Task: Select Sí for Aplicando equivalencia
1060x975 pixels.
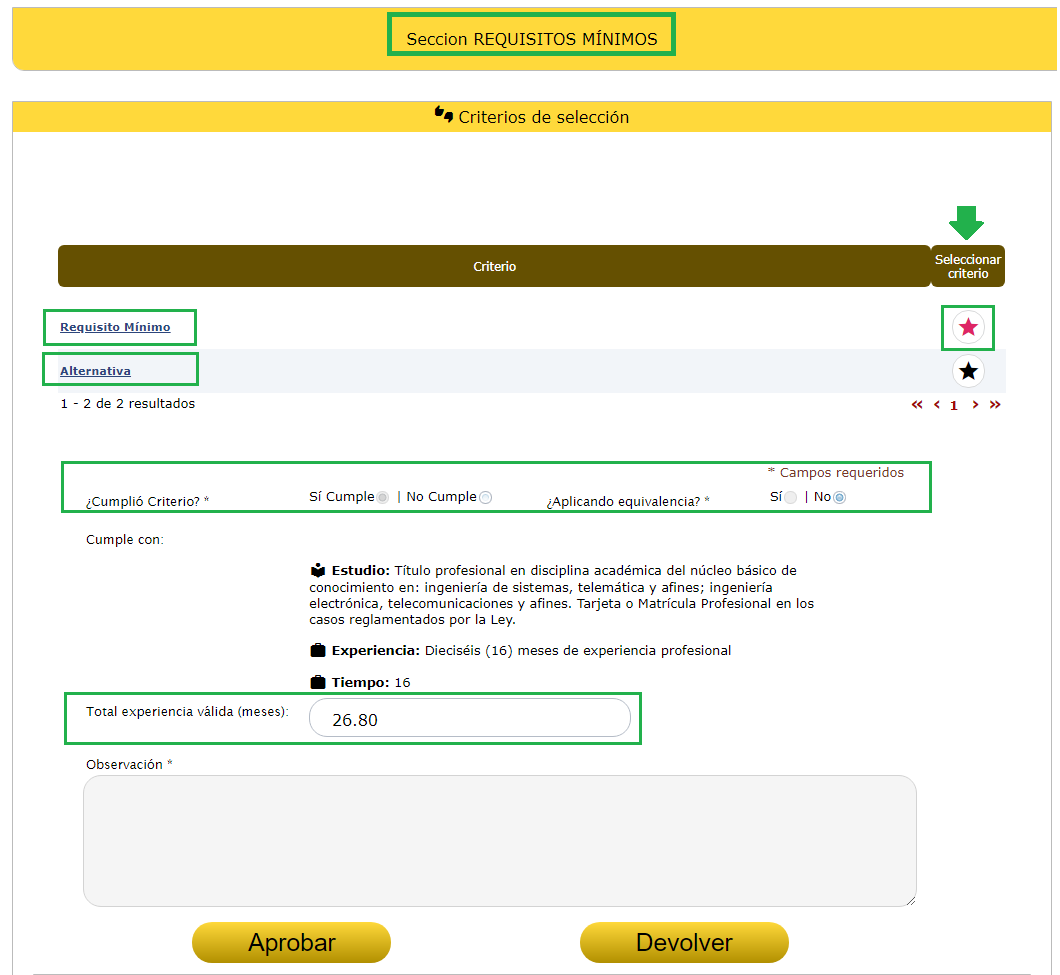Action: pos(791,497)
